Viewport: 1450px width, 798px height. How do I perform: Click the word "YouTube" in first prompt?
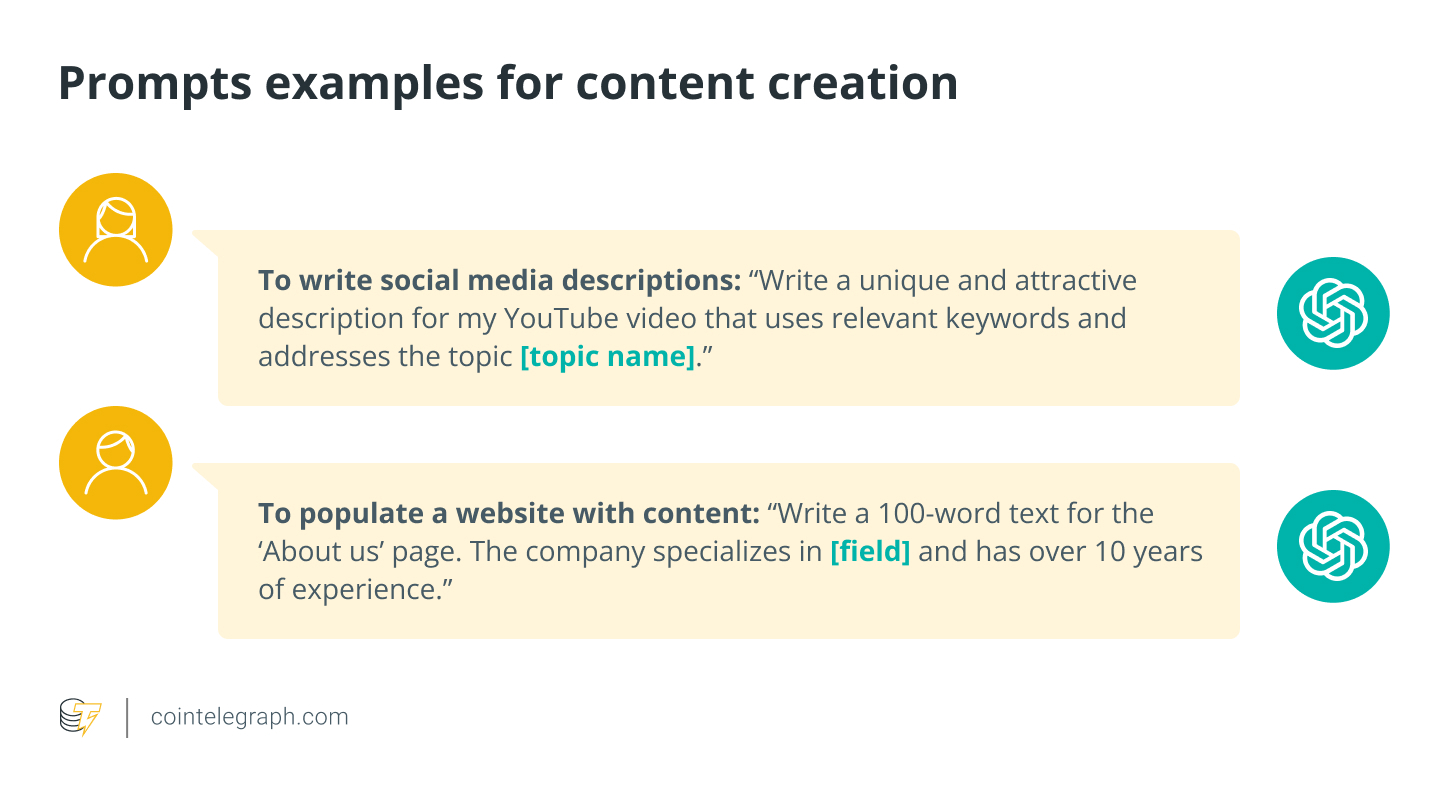pos(558,319)
